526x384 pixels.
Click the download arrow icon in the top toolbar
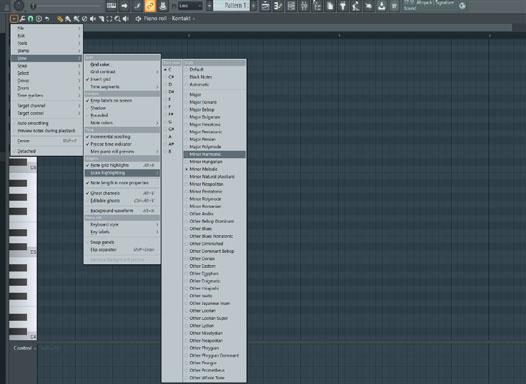click(x=381, y=6)
